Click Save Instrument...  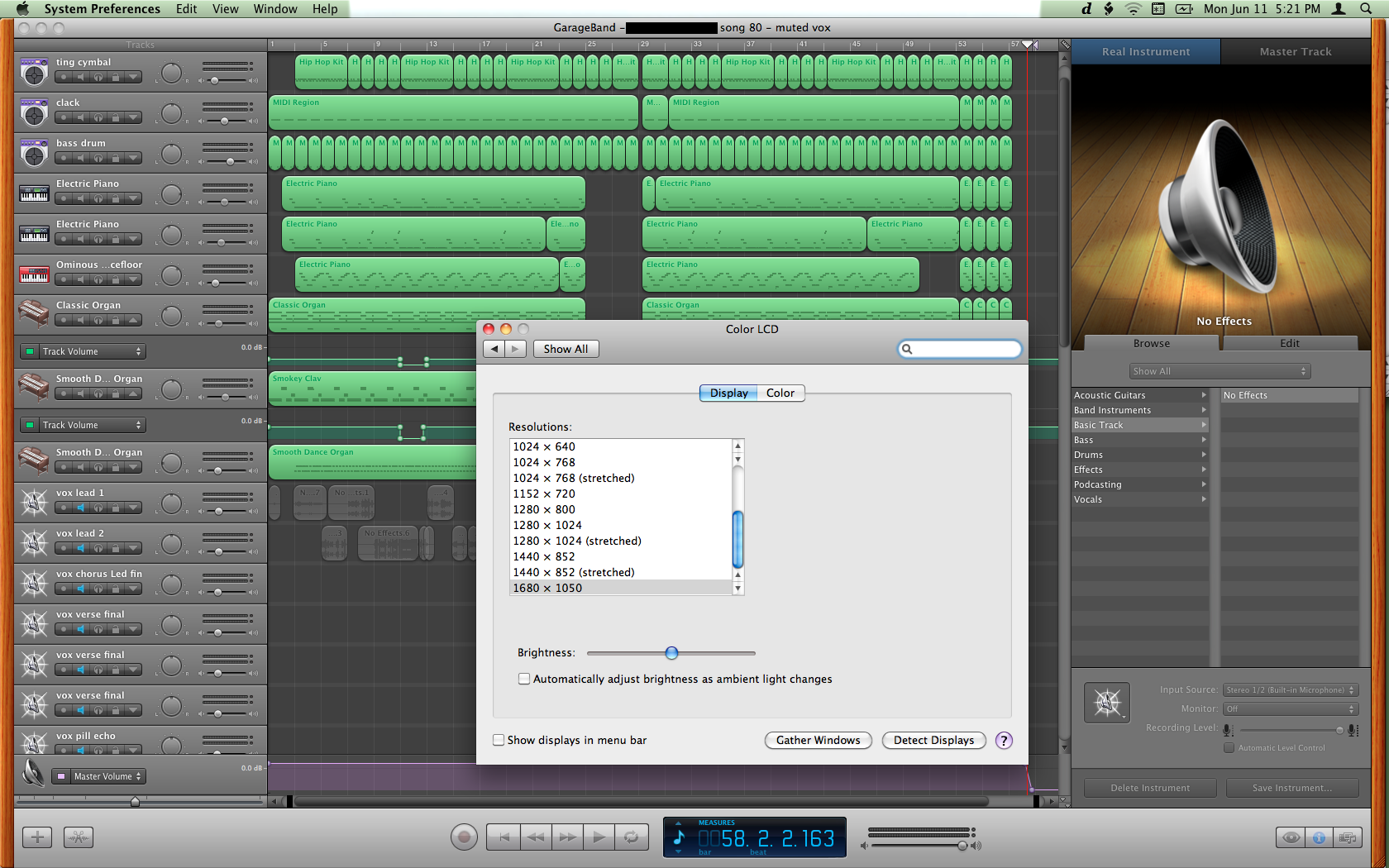click(x=1292, y=788)
